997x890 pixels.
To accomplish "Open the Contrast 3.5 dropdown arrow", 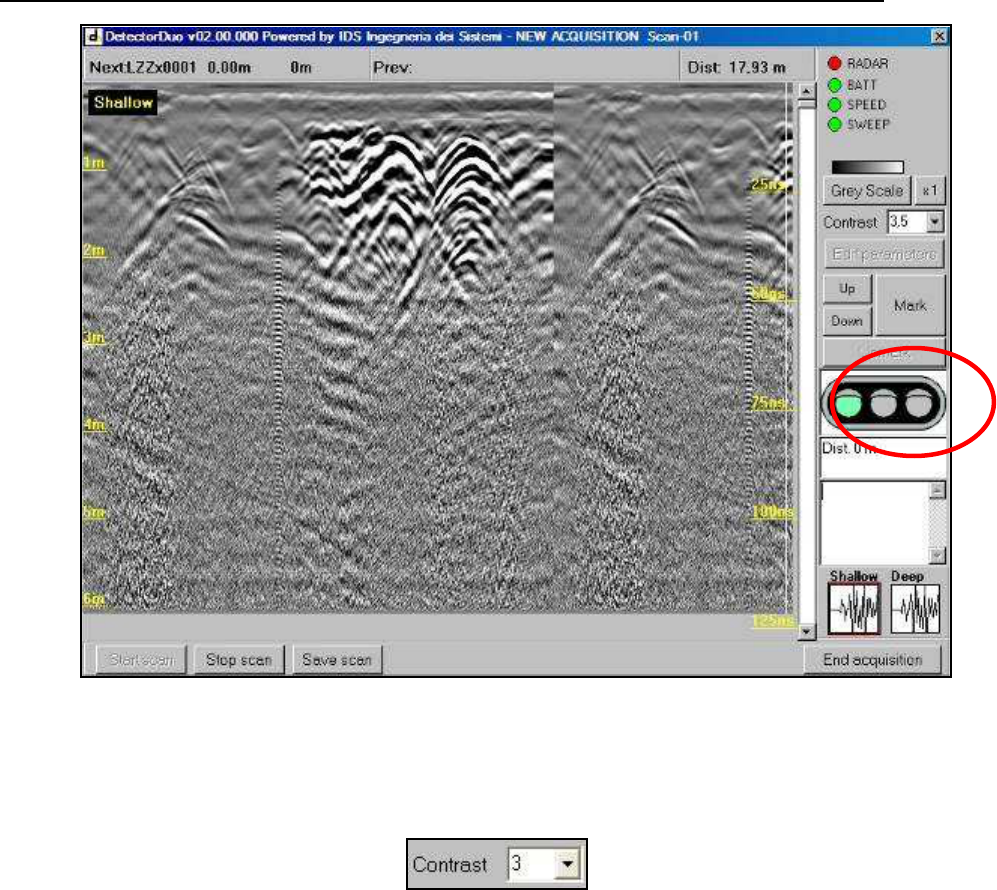I will click(x=934, y=222).
